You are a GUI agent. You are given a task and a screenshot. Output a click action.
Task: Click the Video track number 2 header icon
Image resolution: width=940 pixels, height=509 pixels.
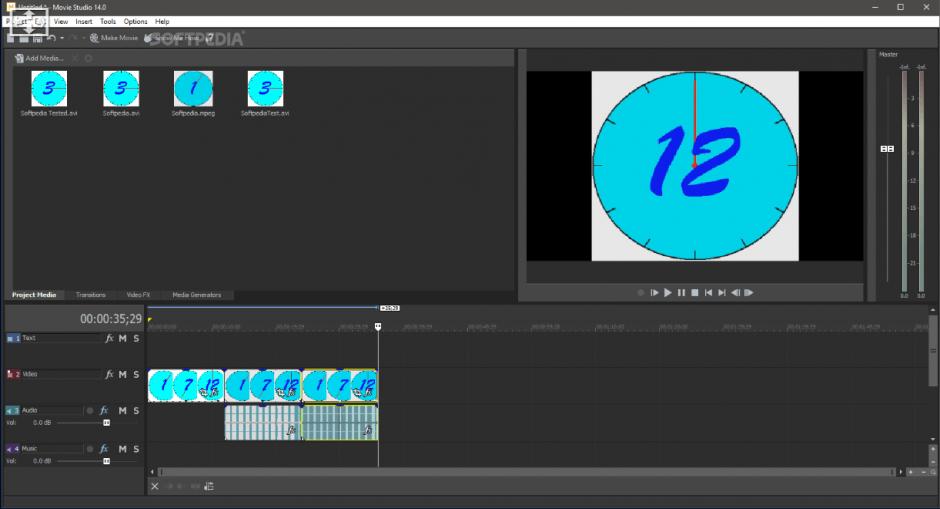[x=13, y=374]
